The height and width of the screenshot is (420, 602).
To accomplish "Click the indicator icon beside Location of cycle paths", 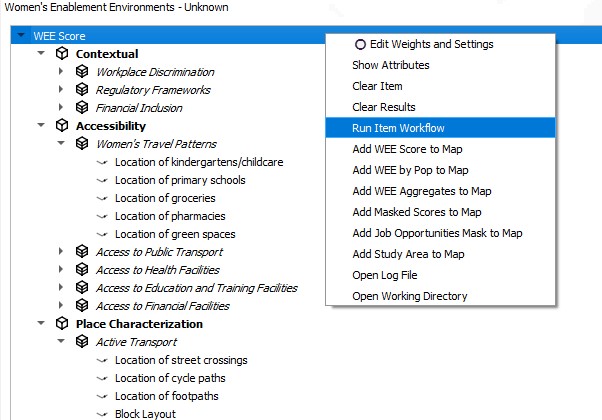I will coord(102,379).
